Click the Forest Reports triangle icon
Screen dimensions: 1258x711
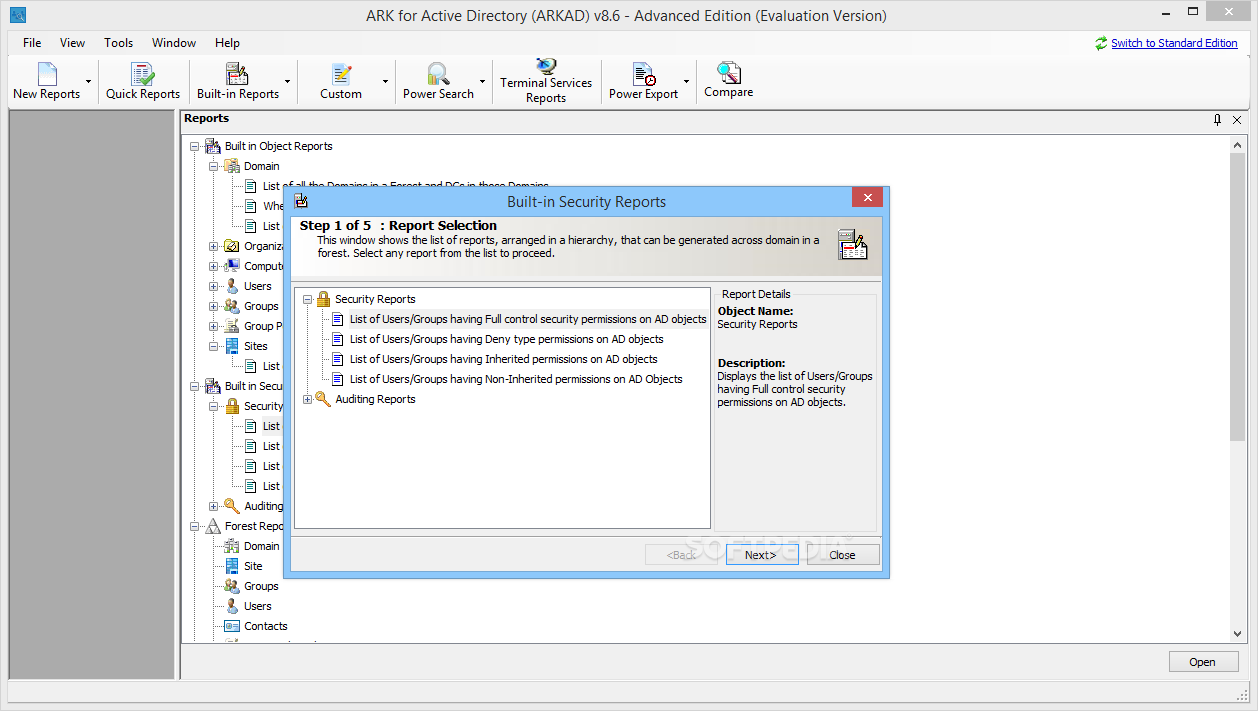213,526
